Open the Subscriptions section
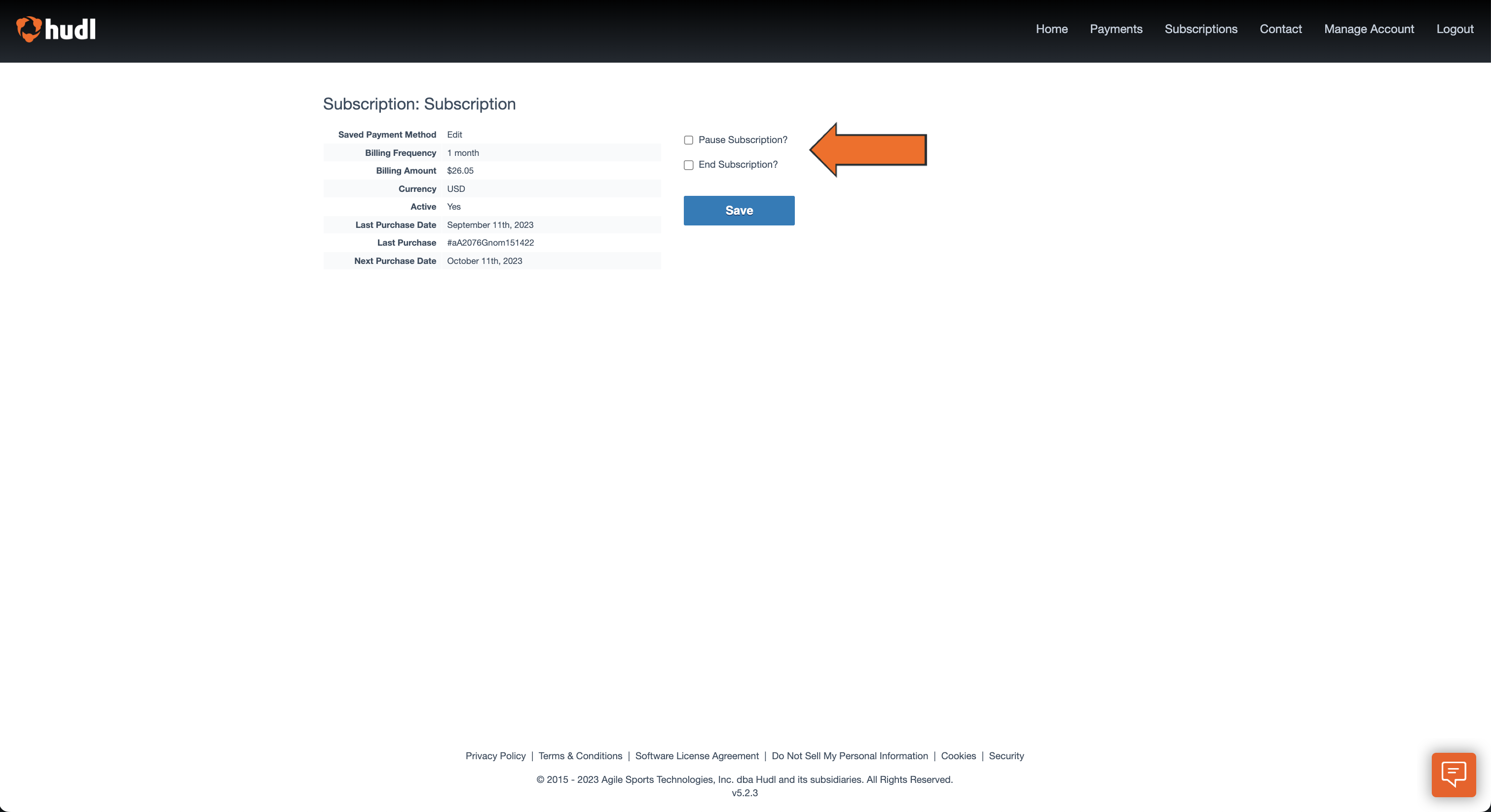This screenshot has height=812, width=1491. (x=1201, y=29)
